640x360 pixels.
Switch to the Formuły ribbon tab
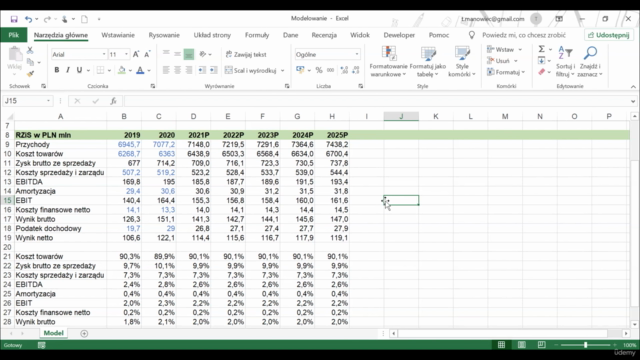point(257,35)
